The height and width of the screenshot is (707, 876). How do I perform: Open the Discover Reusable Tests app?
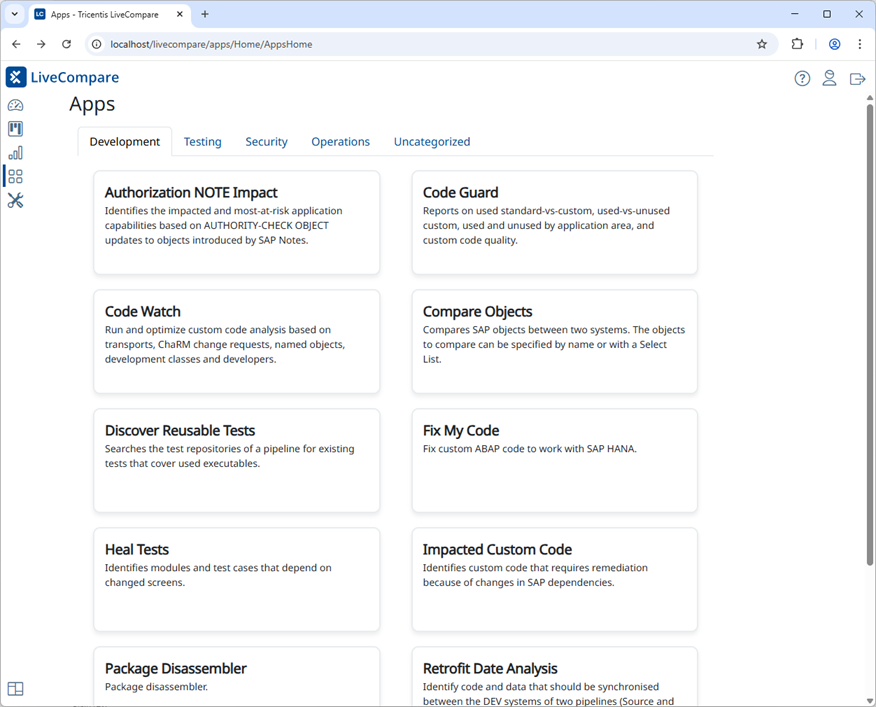click(237, 461)
